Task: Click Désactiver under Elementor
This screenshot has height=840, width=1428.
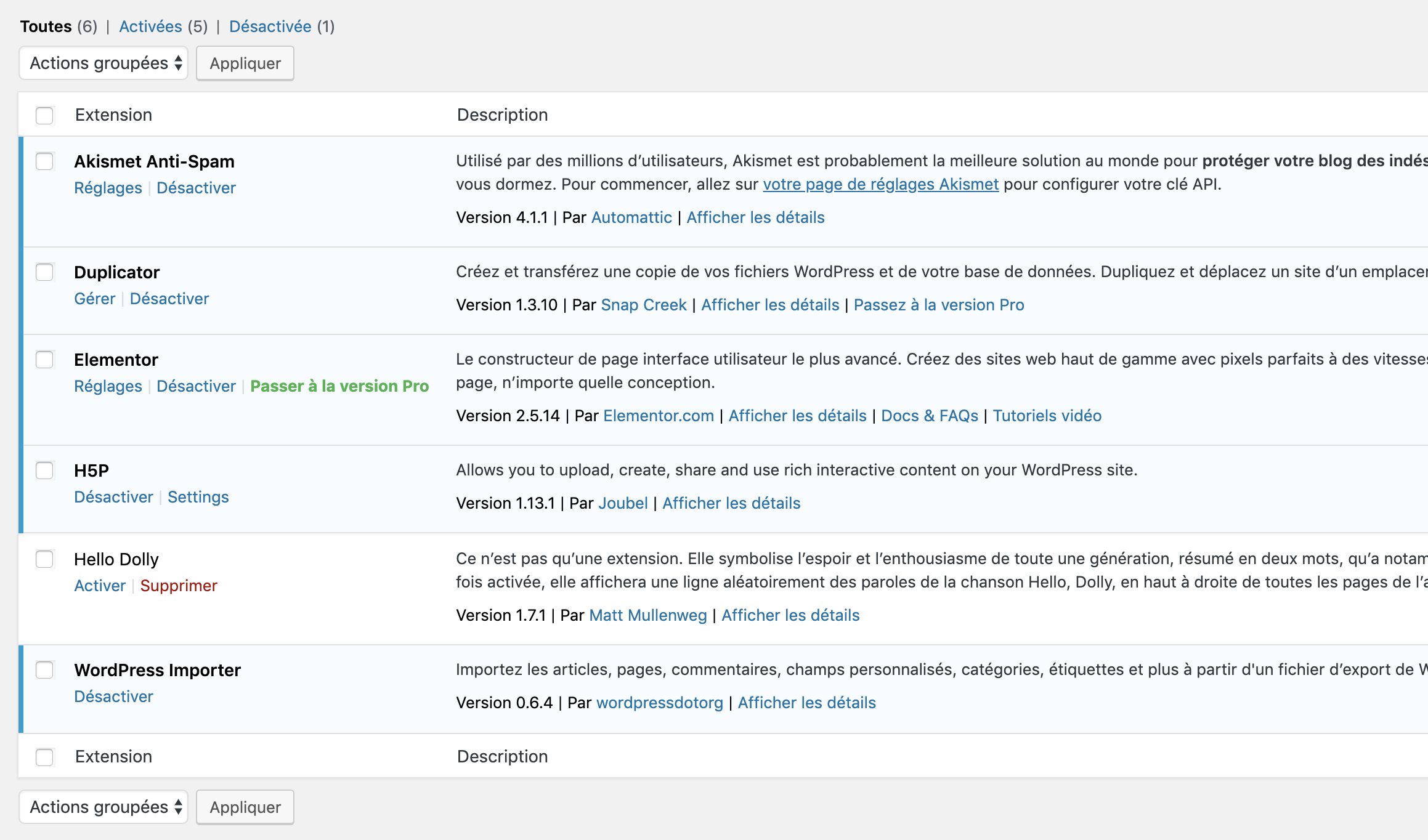Action: coord(196,386)
